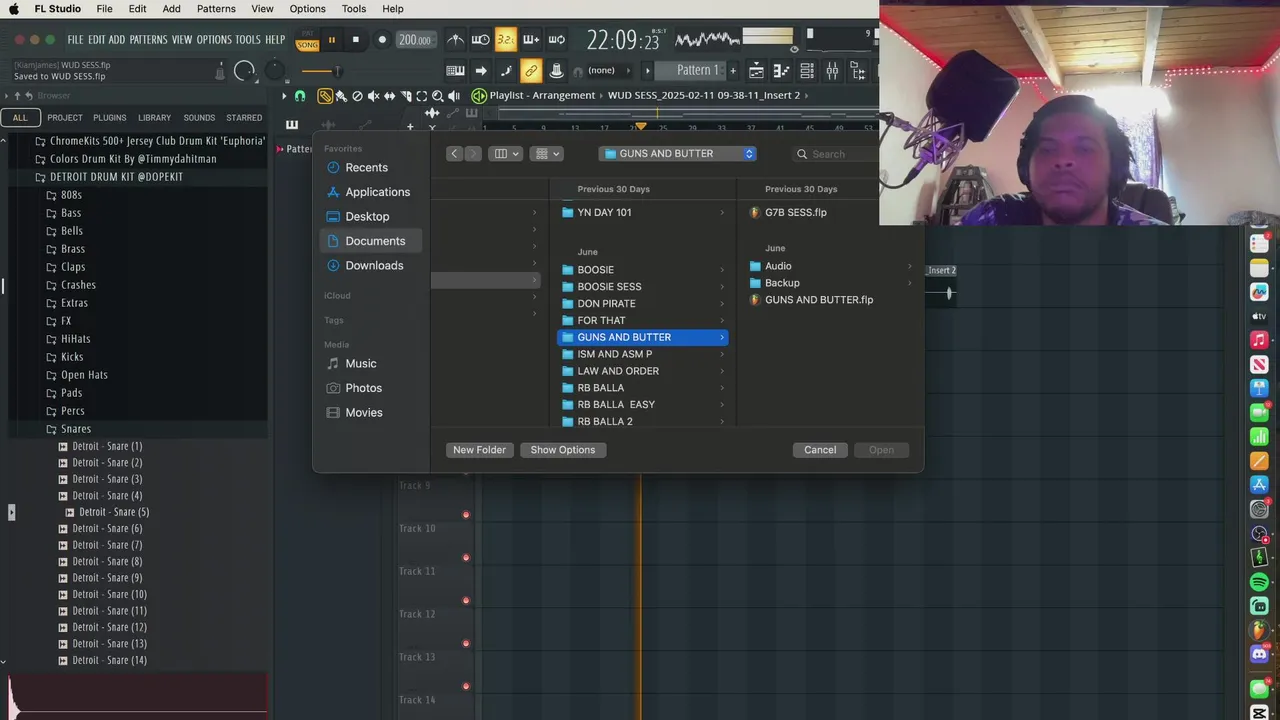The image size is (1280, 720).
Task: Toggle the highlighted countdown before recording icon
Action: pyautogui.click(x=506, y=40)
